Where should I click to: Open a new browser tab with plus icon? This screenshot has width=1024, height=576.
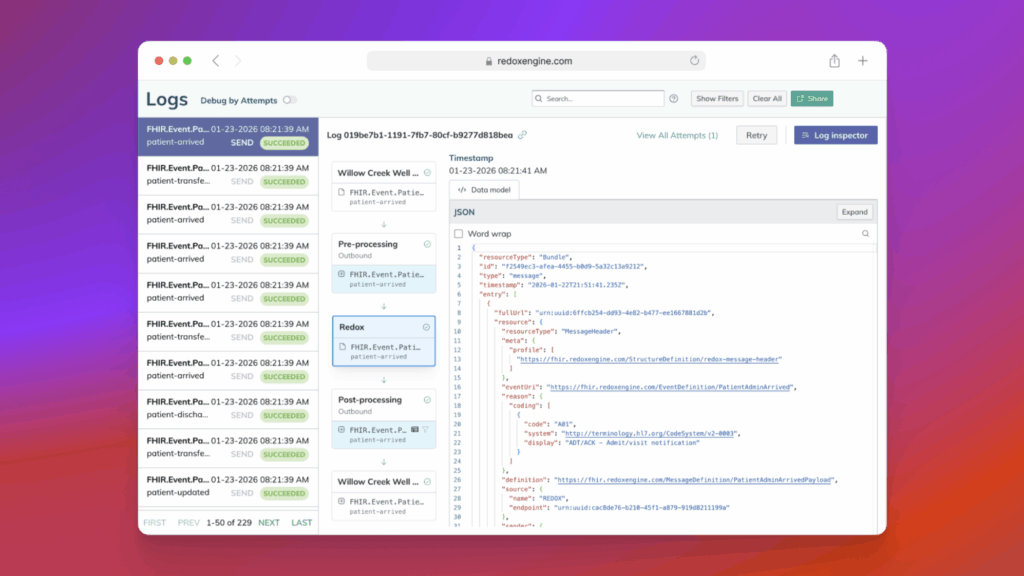coord(863,61)
